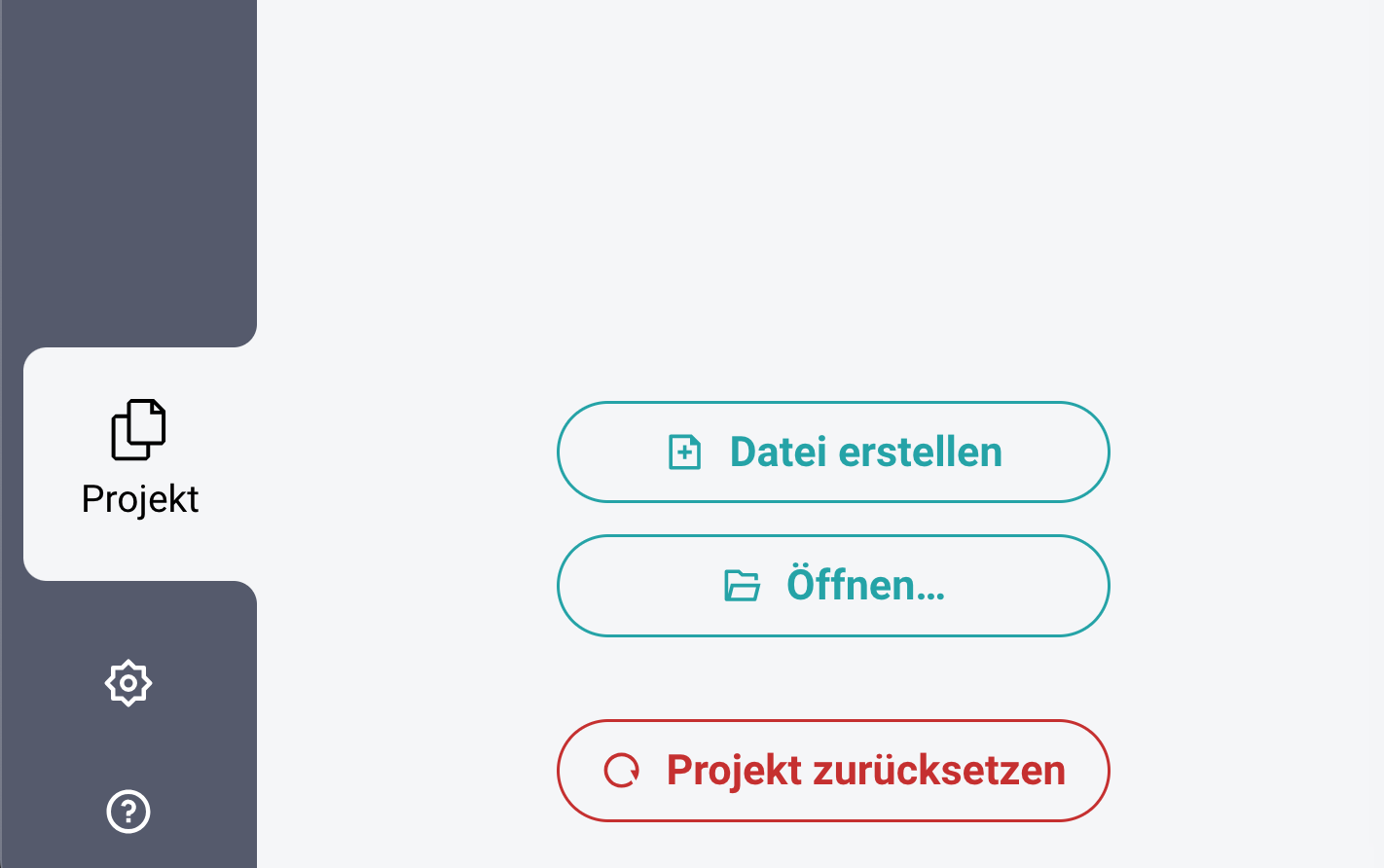Open settings via the gear icon
Screen dimensions: 1384x868
point(128,683)
